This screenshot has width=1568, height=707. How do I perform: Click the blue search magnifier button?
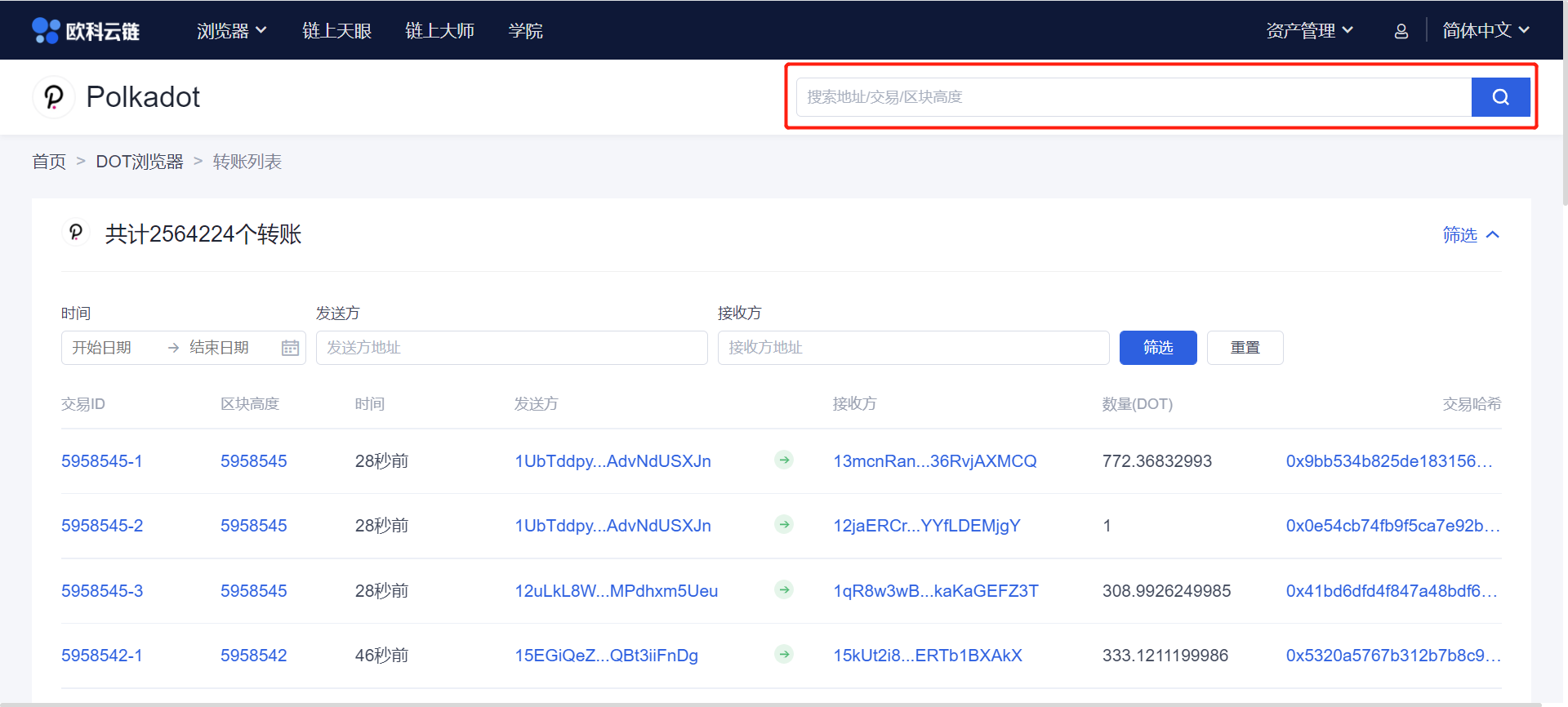(1500, 97)
